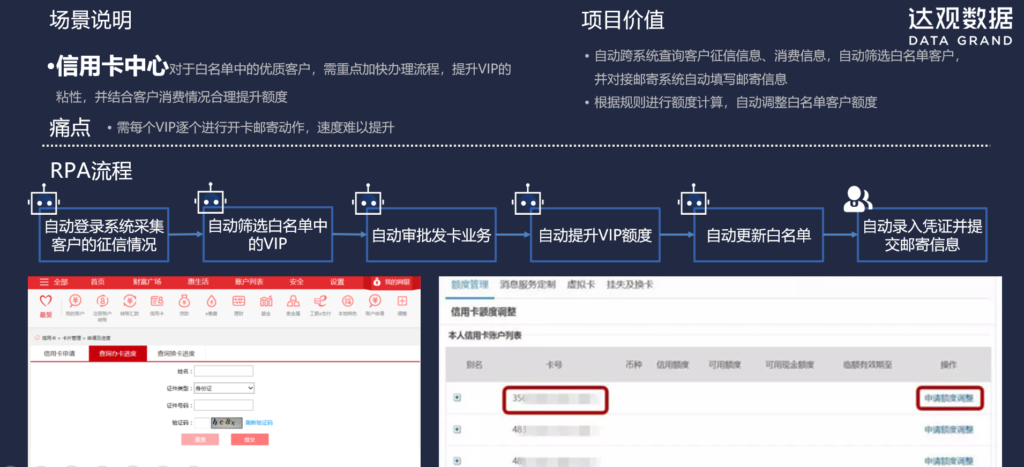Click the 提交 submit button

point(249,439)
